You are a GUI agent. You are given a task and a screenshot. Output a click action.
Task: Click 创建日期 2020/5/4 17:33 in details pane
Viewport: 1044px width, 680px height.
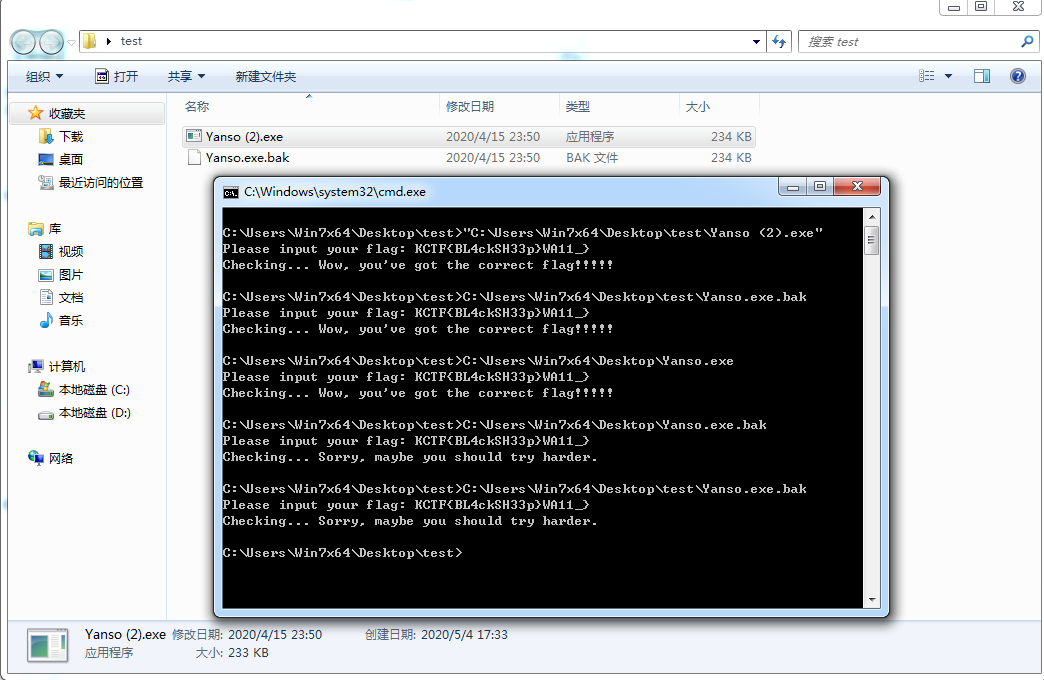point(436,635)
